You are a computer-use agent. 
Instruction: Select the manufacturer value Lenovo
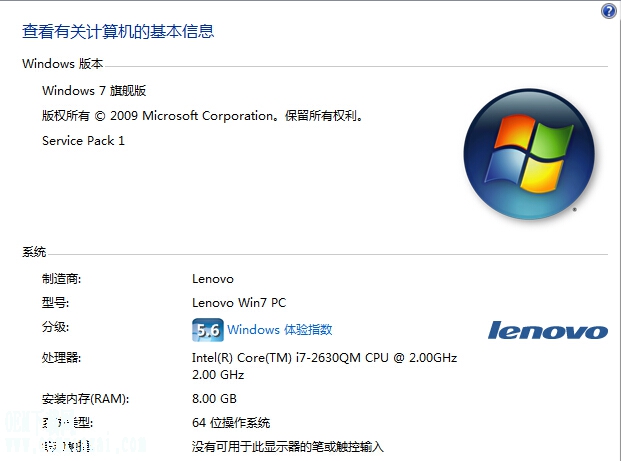click(x=213, y=279)
